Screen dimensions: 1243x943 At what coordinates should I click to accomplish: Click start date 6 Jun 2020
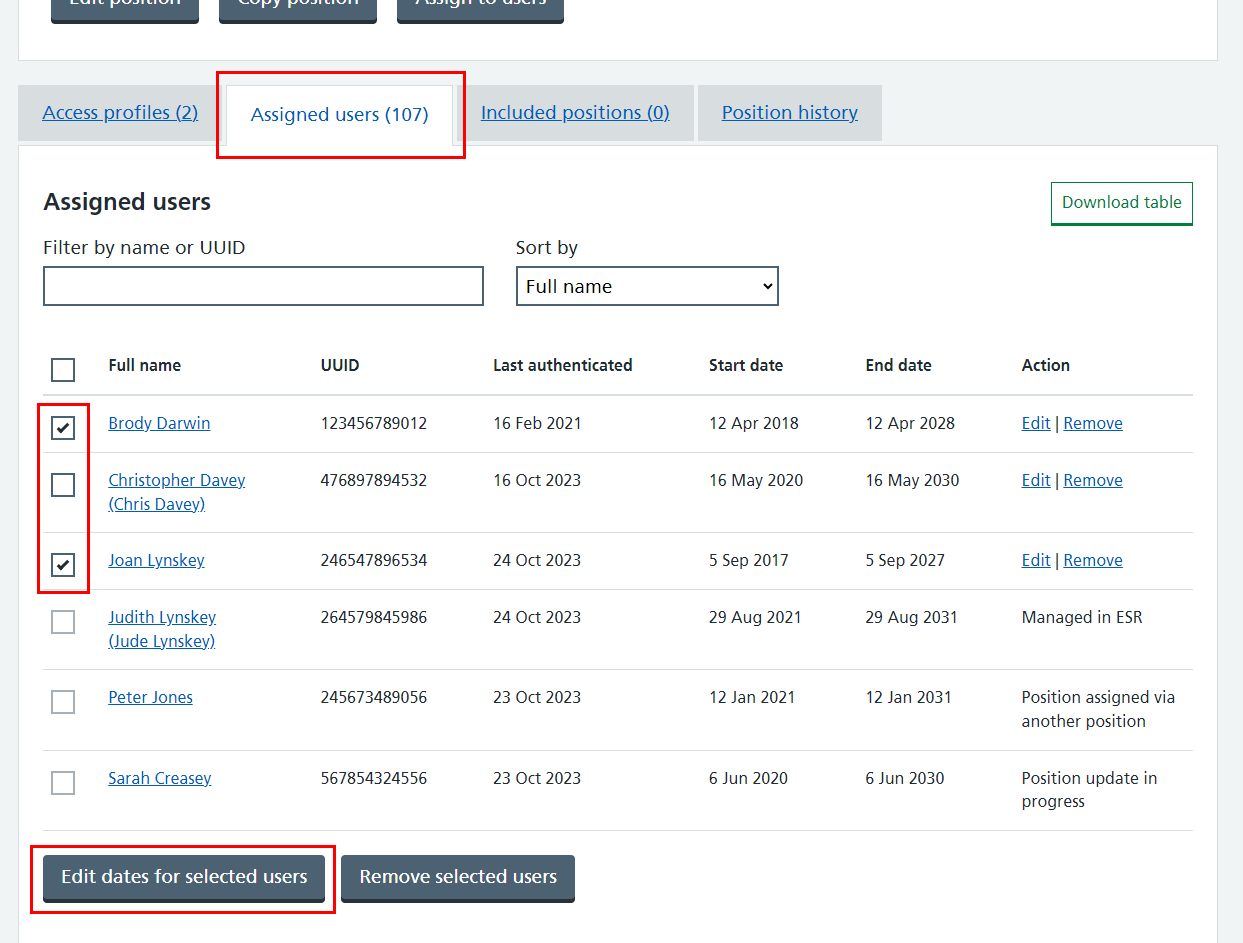[x=749, y=778]
